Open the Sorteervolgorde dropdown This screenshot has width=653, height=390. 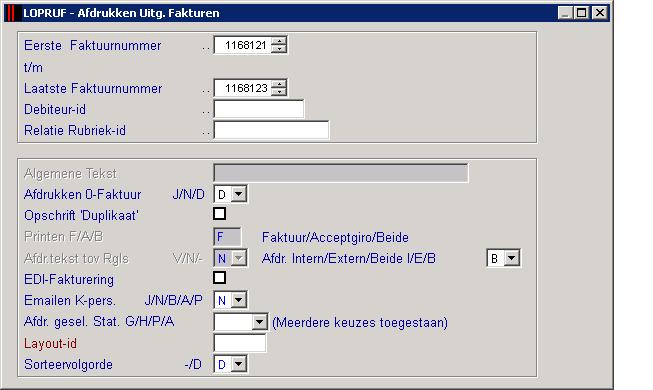click(239, 364)
